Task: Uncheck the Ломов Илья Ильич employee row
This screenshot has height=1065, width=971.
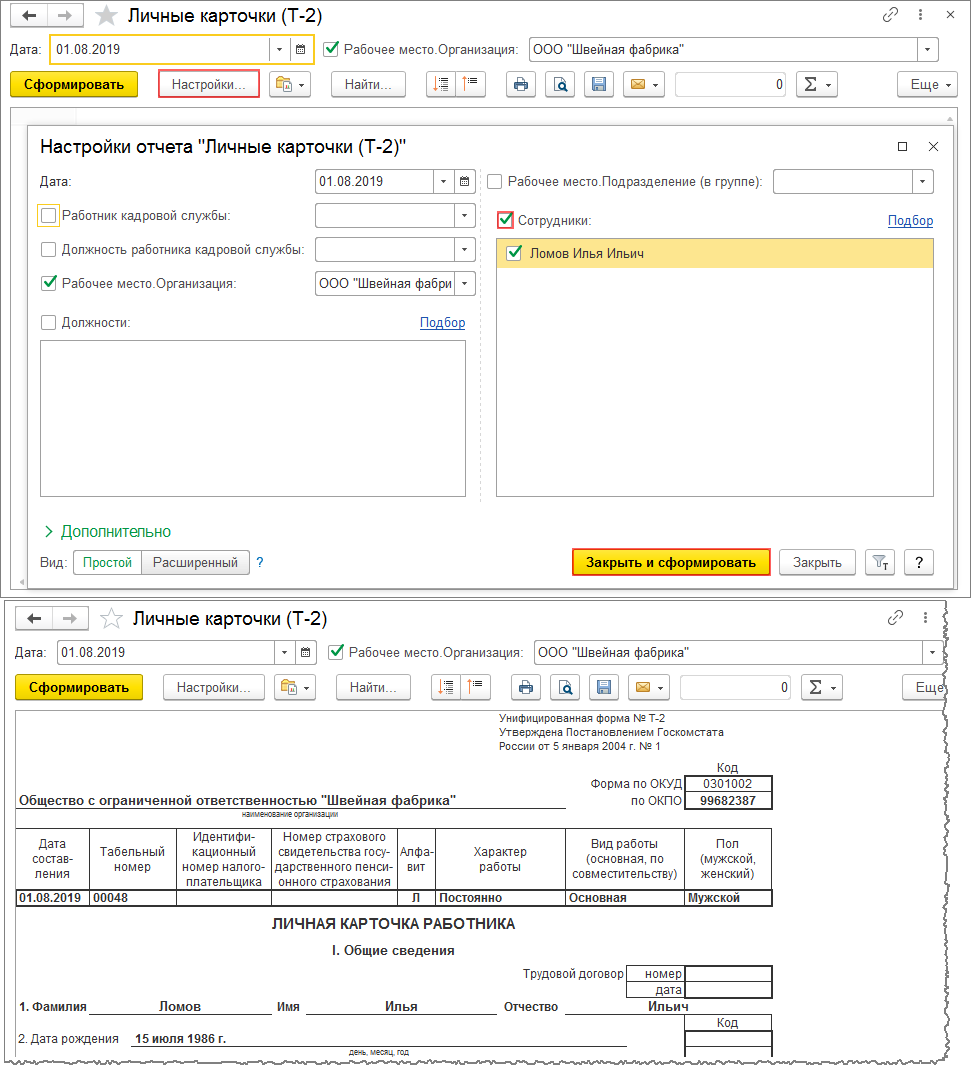Action: pyautogui.click(x=515, y=253)
